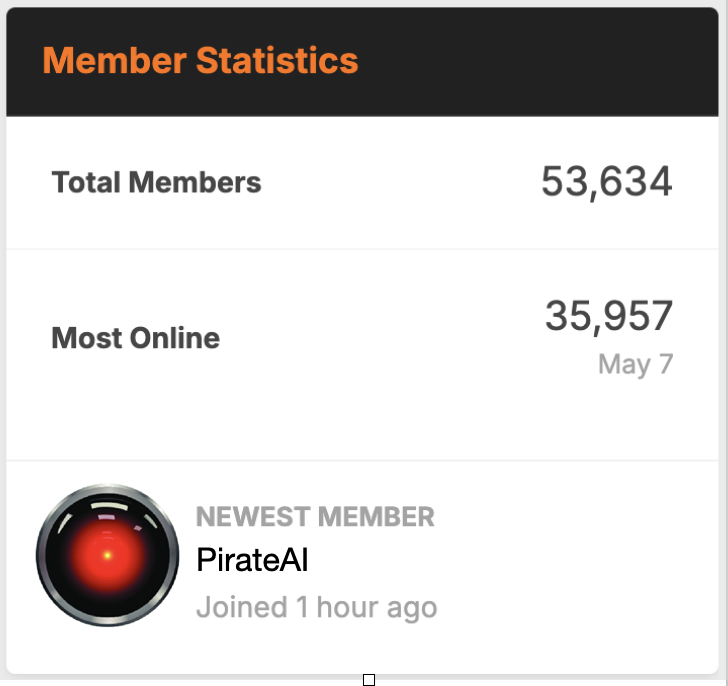Open the PirateAI member profile link

252,560
